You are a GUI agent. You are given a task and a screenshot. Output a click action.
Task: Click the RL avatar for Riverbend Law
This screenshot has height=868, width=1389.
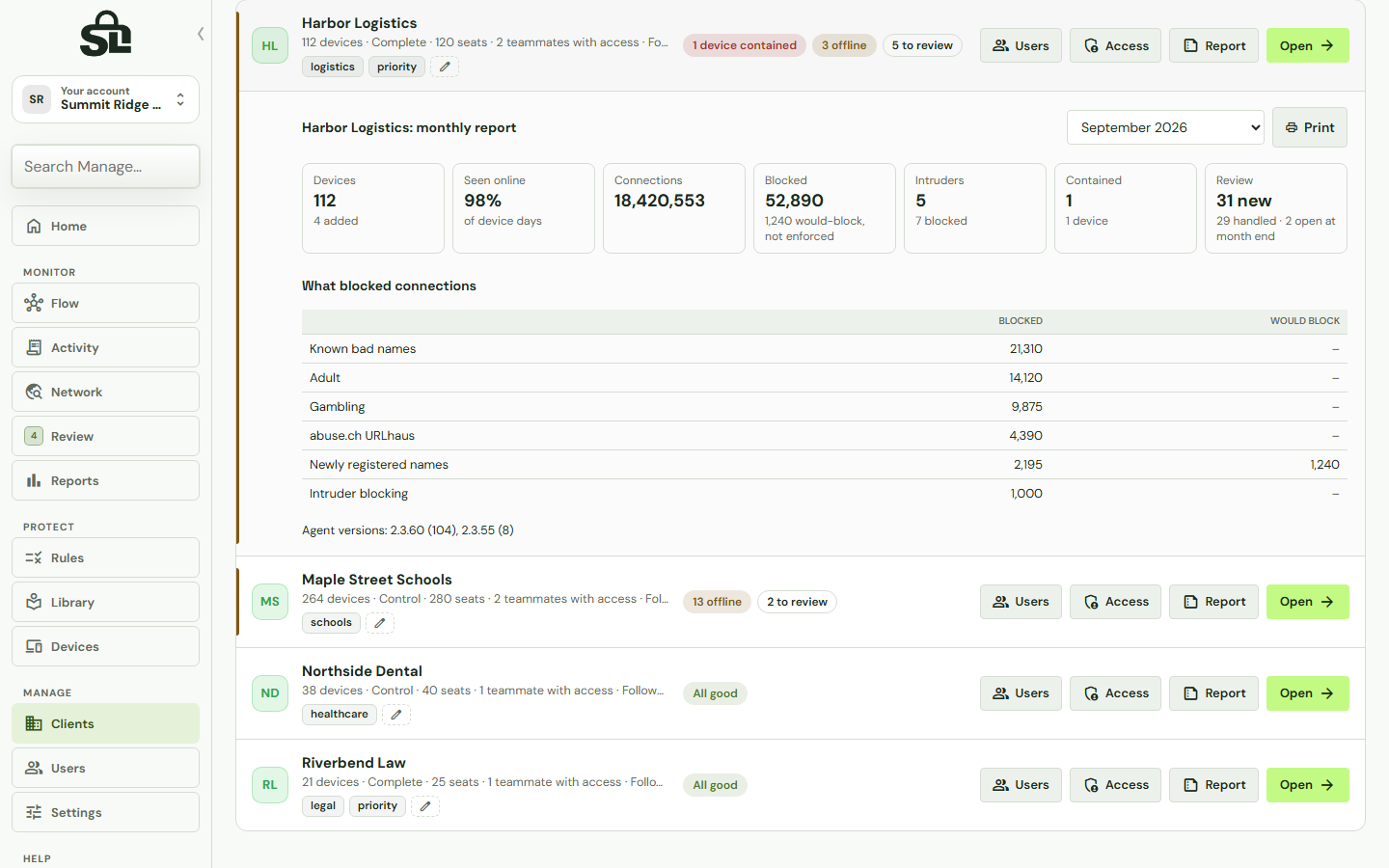click(270, 785)
